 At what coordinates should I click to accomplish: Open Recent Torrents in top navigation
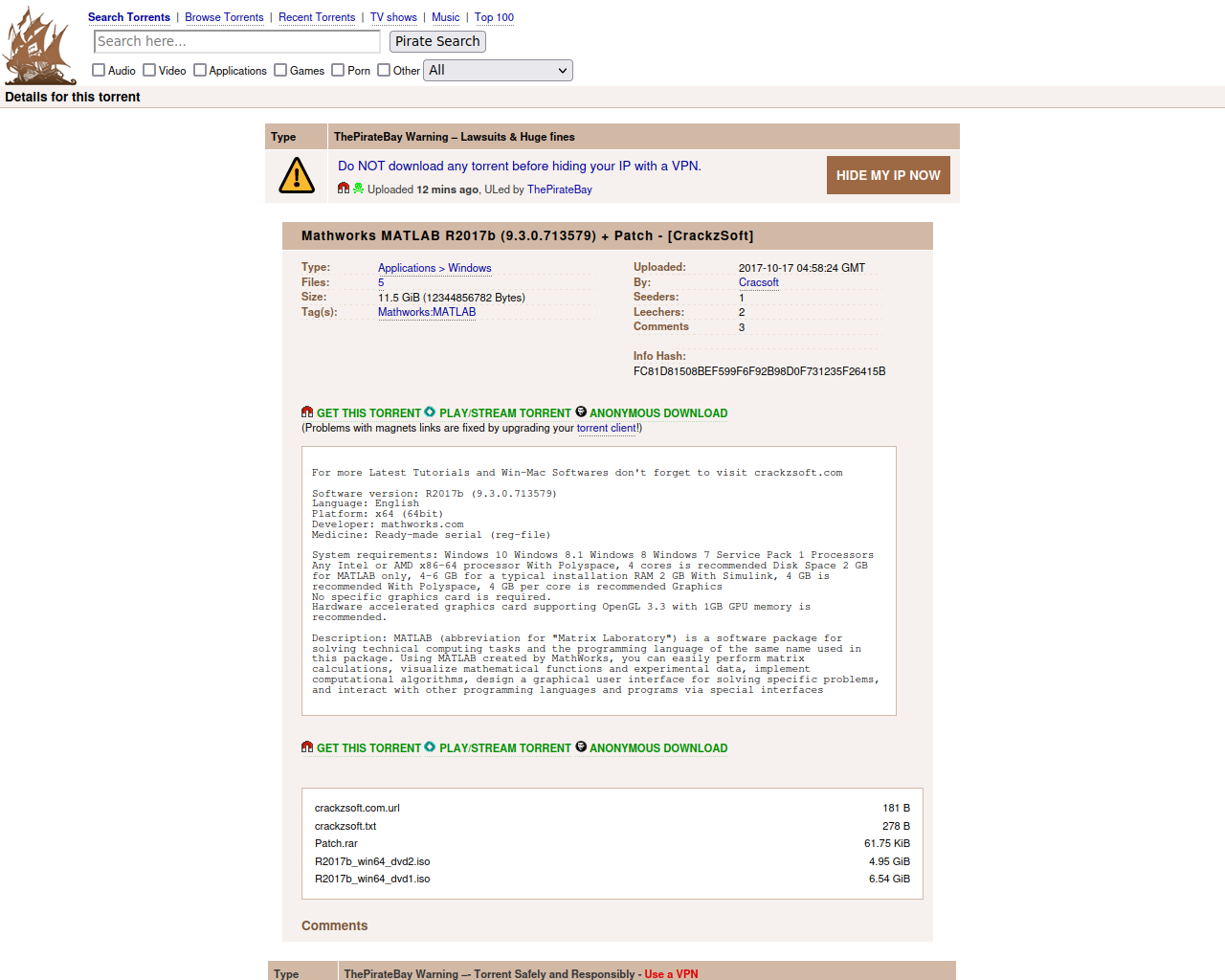click(317, 17)
